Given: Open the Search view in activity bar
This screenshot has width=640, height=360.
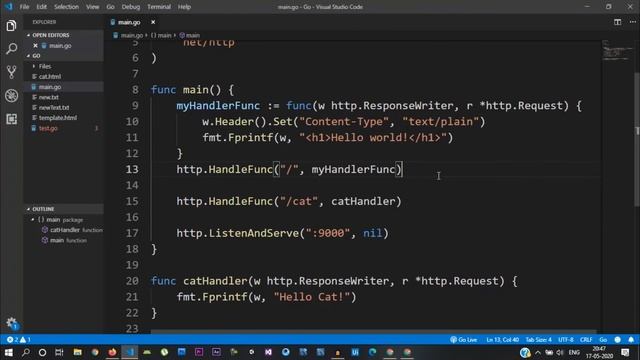Looking at the screenshot, I should pyautogui.click(x=11, y=49).
